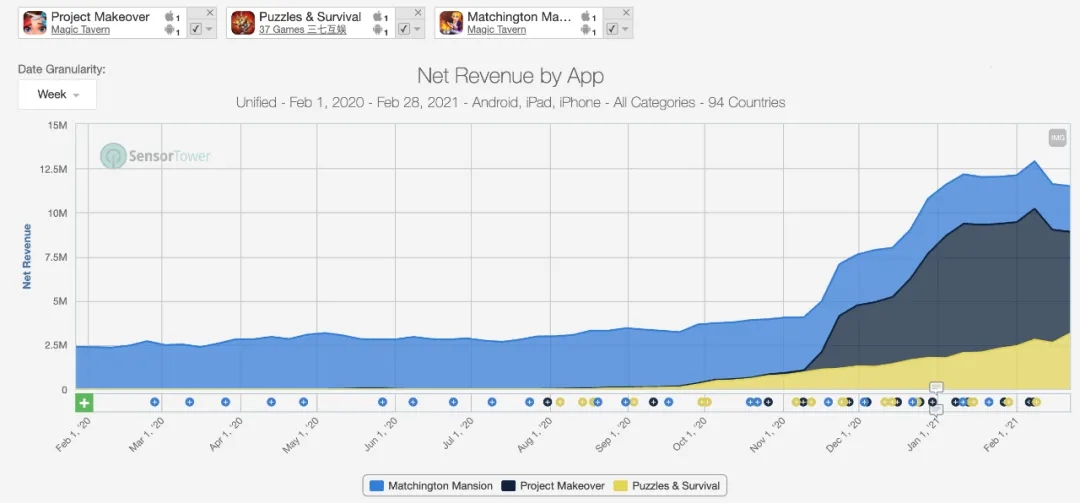Expand the Project Makeover options arrow
The image size is (1080, 503).
(209, 29)
